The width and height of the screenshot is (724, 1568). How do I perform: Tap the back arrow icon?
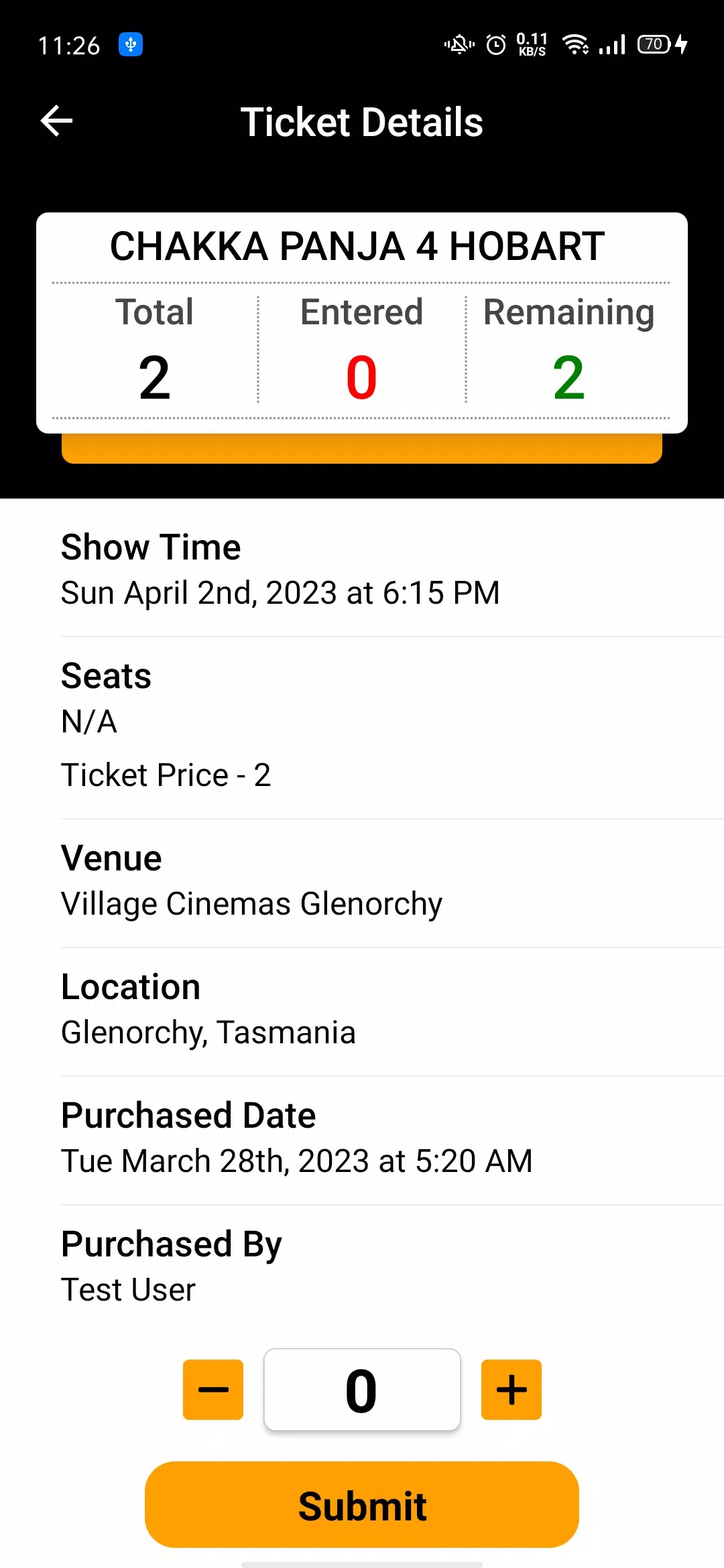coord(57,121)
